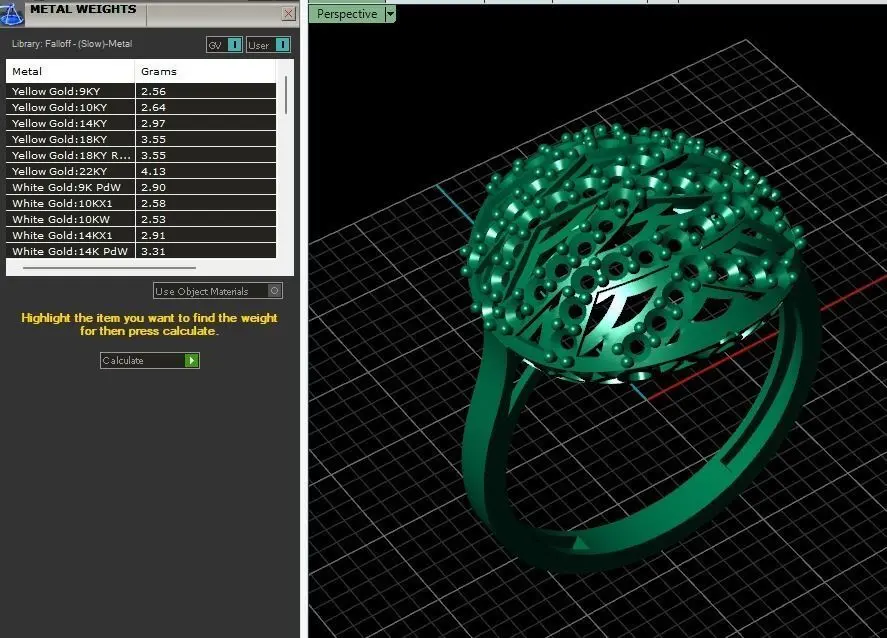Select the Yellow Gold:9KY row
This screenshot has width=887, height=638.
(141, 91)
